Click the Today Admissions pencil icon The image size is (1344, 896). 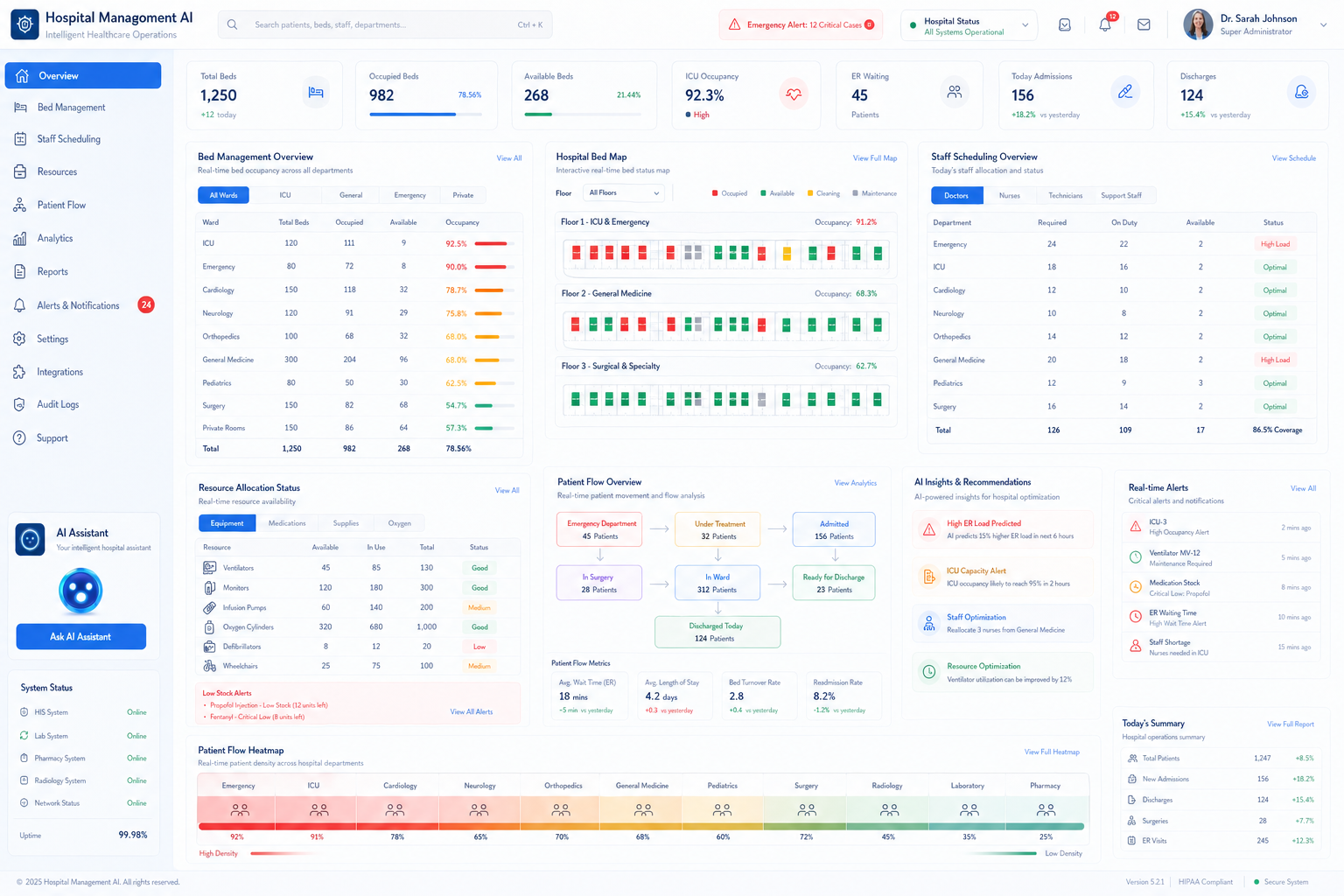[x=1125, y=91]
